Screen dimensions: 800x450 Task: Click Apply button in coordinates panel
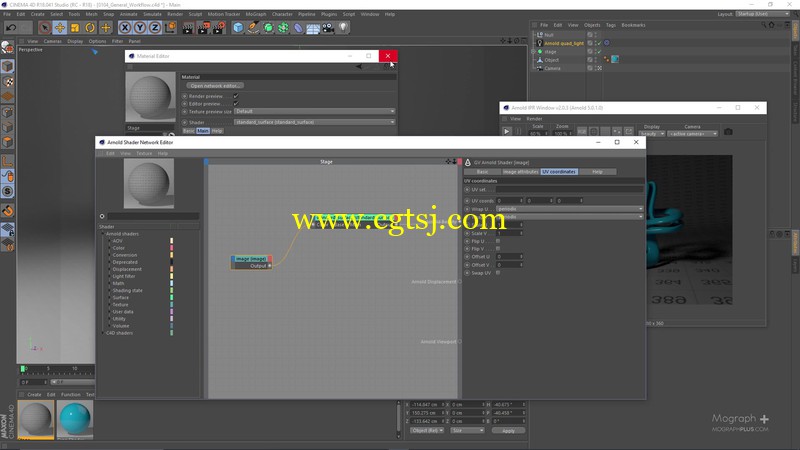(508, 431)
